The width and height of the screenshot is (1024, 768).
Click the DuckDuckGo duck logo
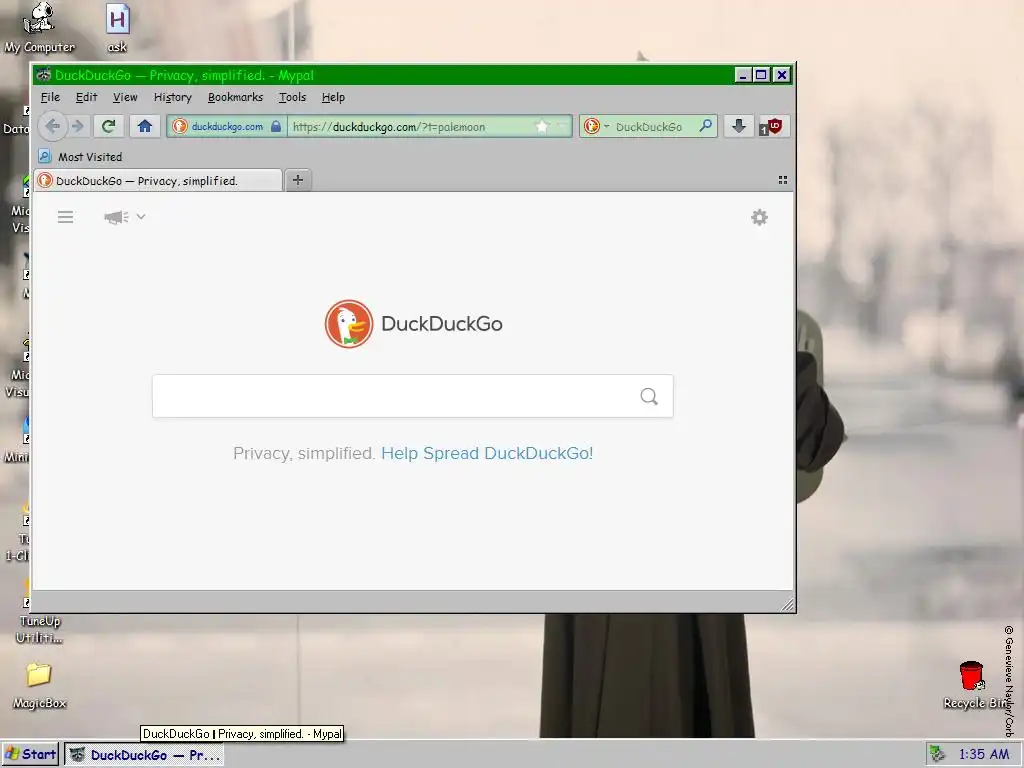point(349,324)
